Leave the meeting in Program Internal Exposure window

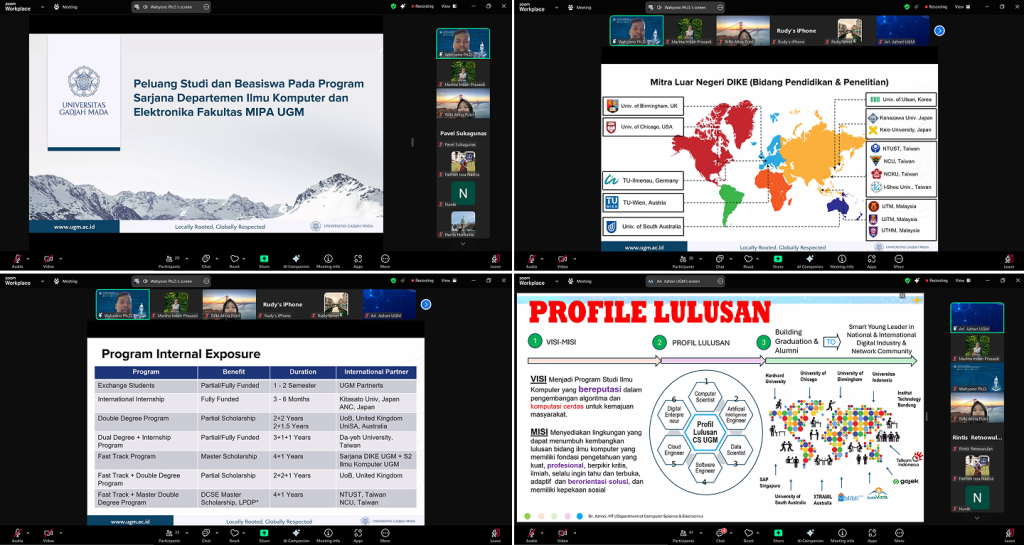pos(496,535)
